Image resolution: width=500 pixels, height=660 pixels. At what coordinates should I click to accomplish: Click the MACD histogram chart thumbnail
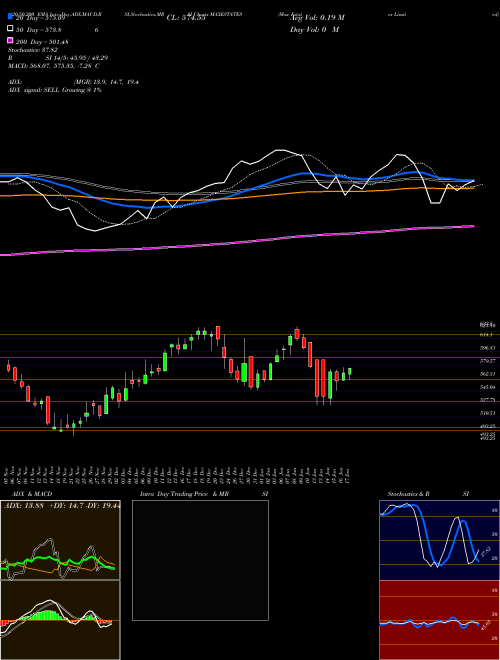pyautogui.click(x=60, y=620)
